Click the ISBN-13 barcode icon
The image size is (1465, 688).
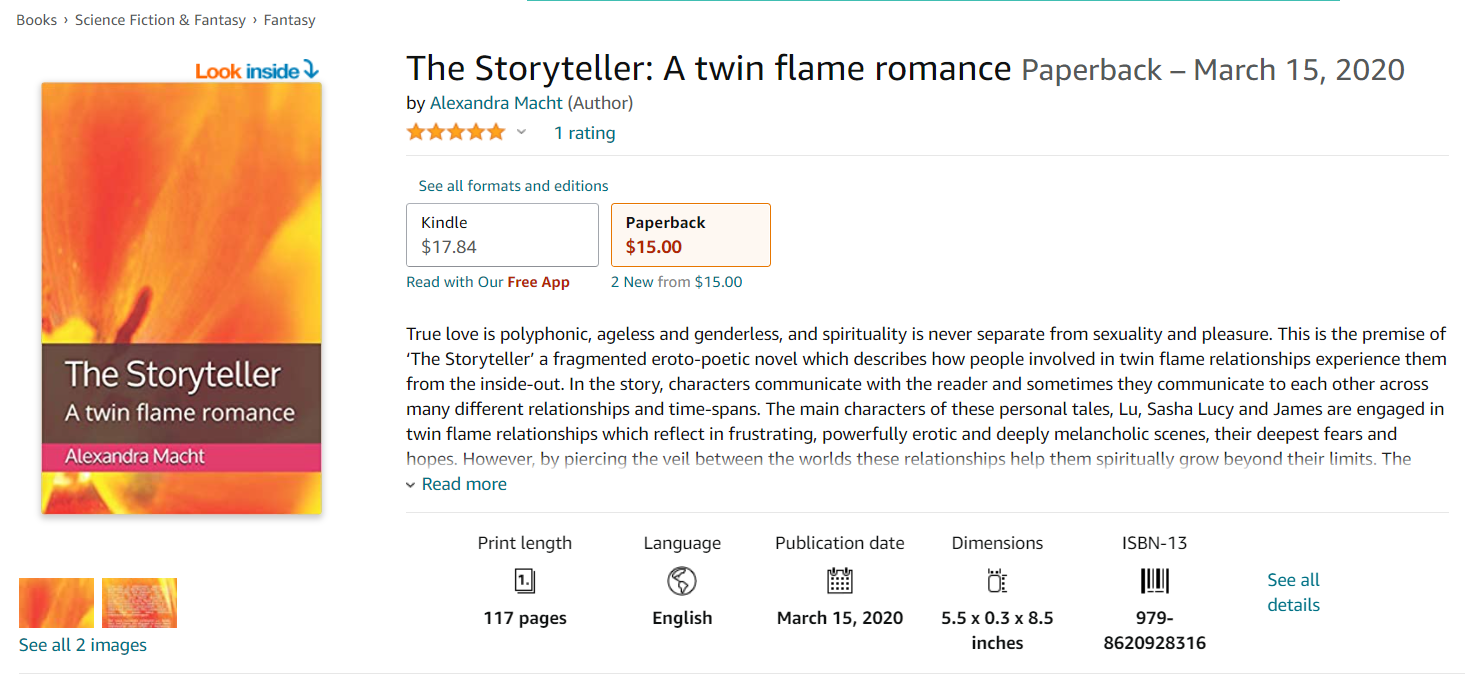(x=1154, y=581)
